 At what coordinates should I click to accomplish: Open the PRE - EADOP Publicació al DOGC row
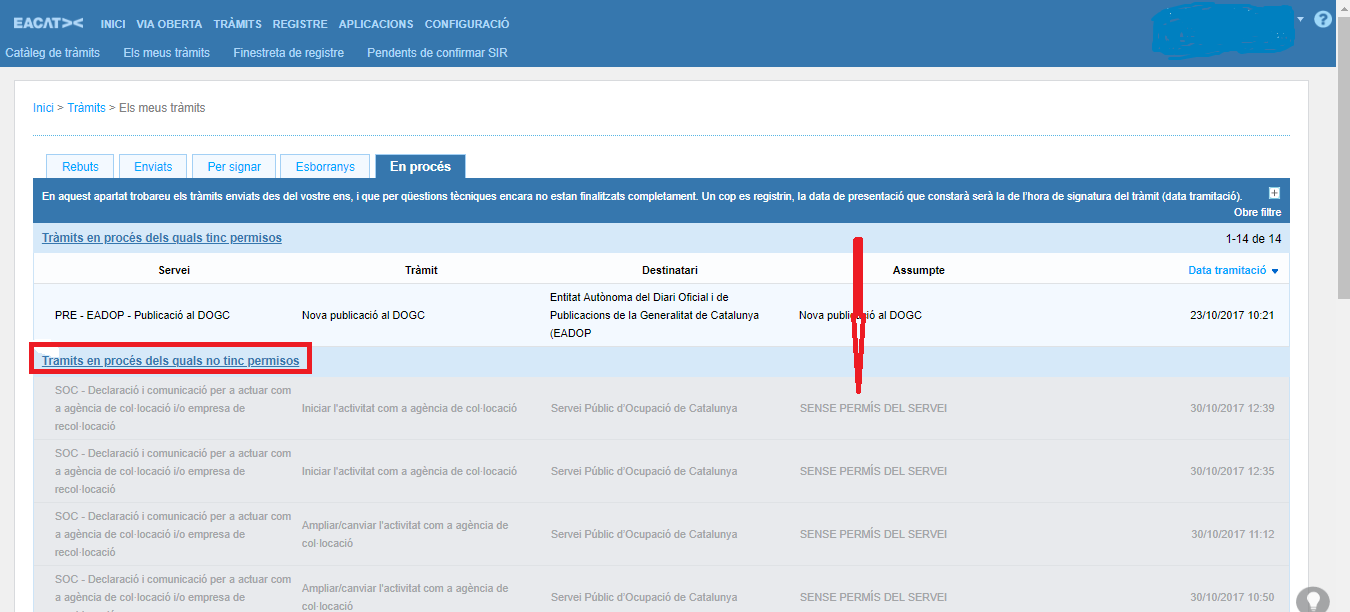coord(142,315)
